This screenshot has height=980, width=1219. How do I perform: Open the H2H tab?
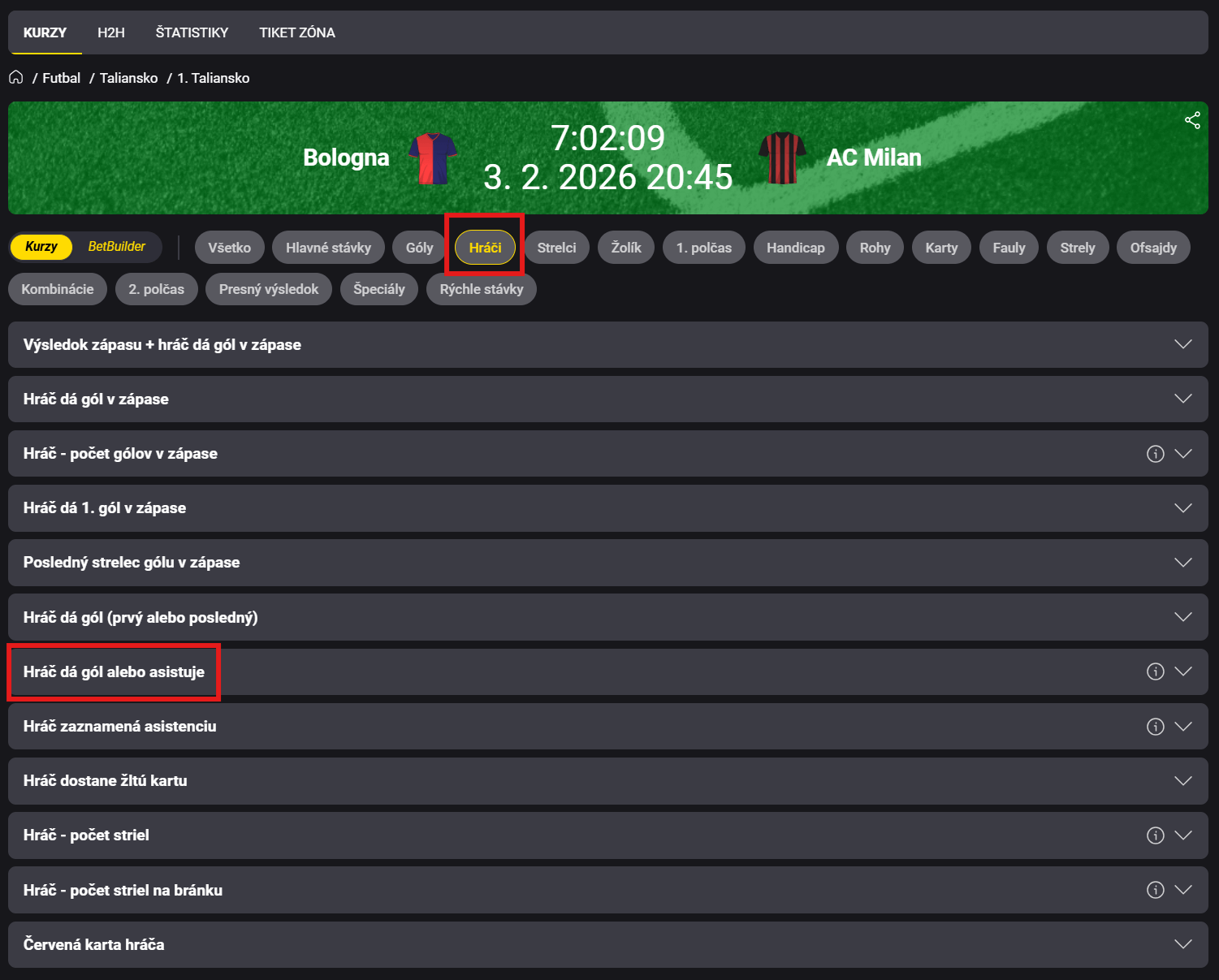[x=111, y=32]
